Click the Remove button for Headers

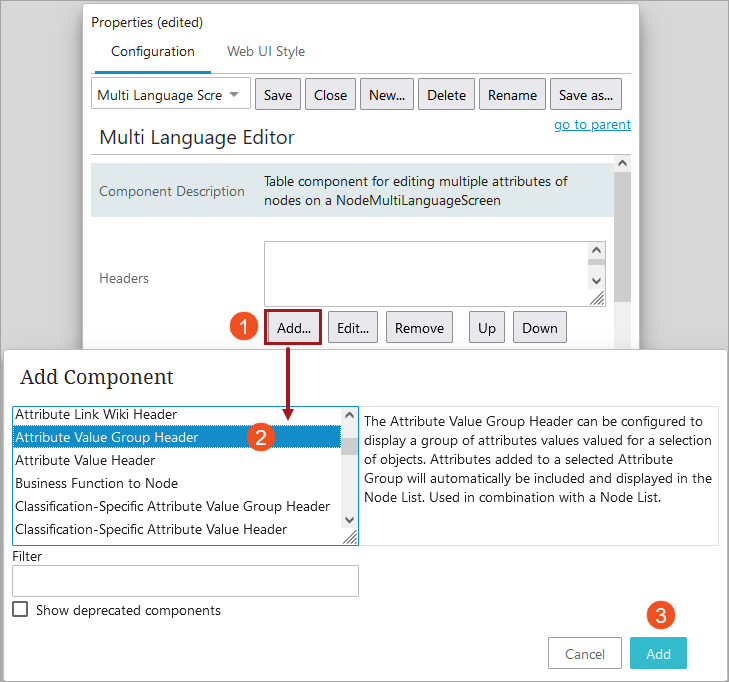(x=419, y=328)
